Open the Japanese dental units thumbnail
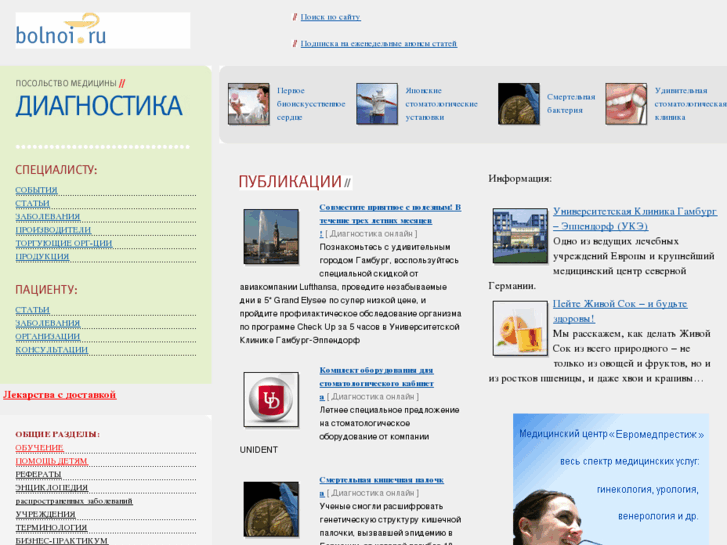 tap(376, 104)
